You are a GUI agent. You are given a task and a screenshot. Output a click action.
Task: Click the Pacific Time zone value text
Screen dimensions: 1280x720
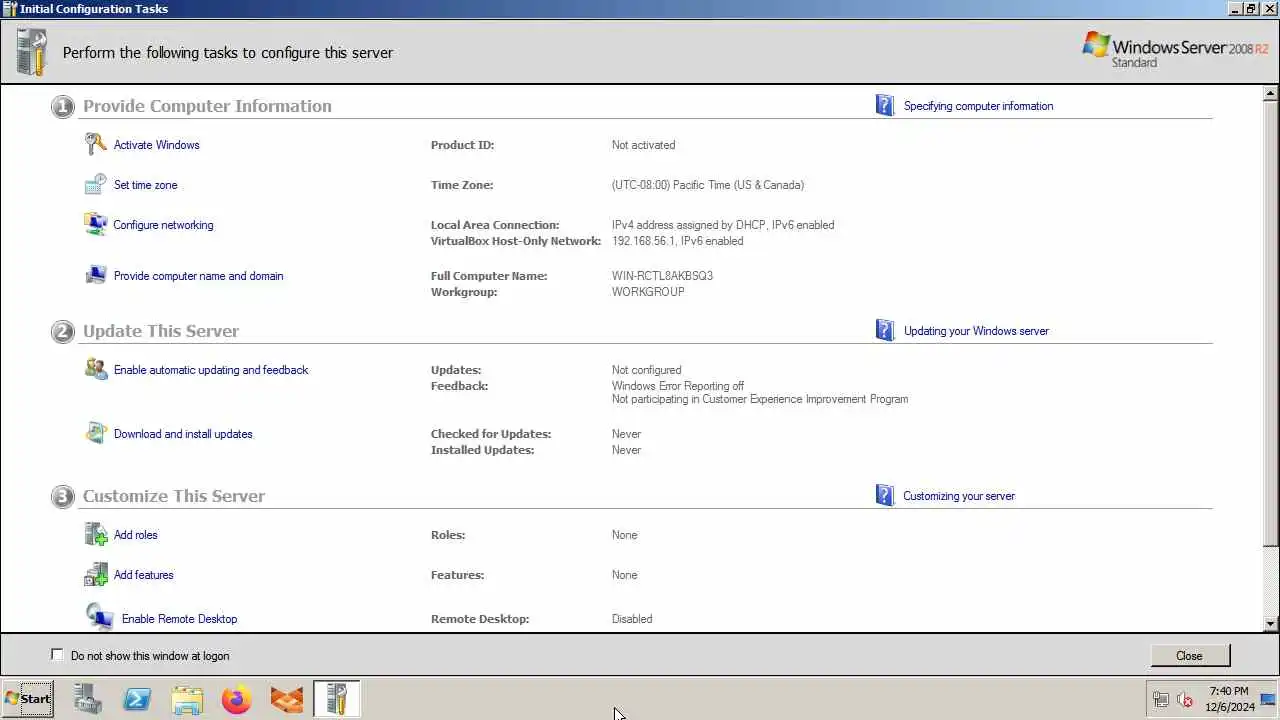click(708, 185)
